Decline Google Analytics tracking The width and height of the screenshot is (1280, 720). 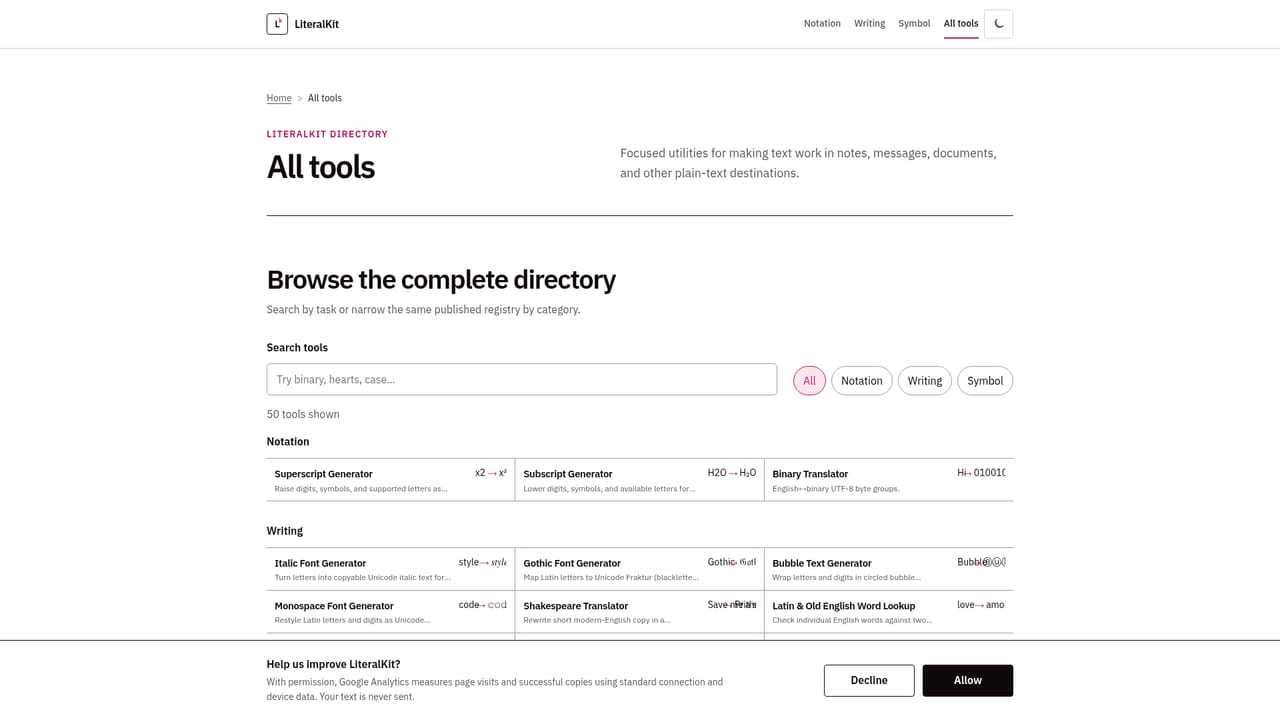869,680
